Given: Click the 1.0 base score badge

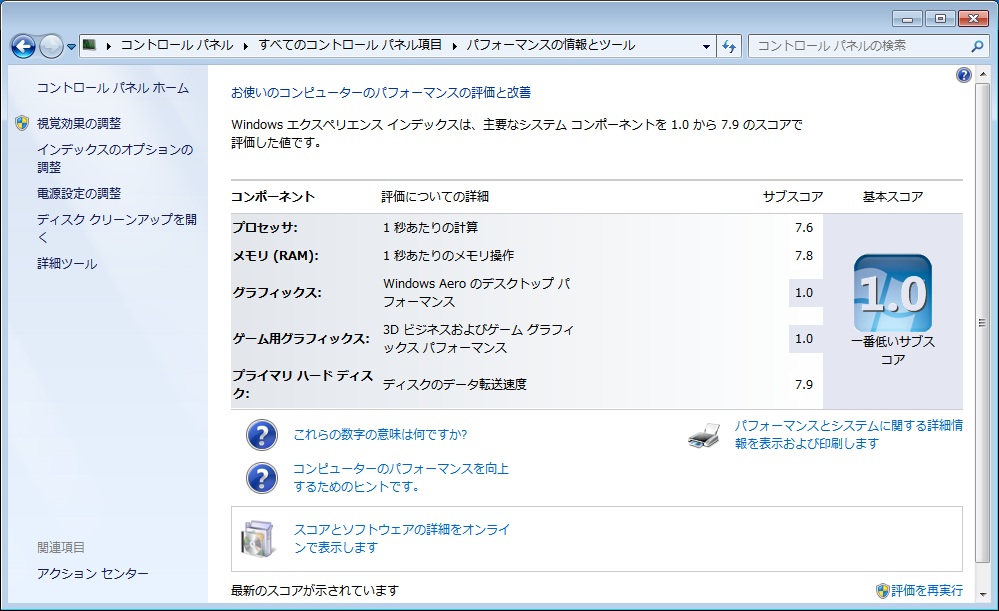Looking at the screenshot, I should tap(893, 294).
